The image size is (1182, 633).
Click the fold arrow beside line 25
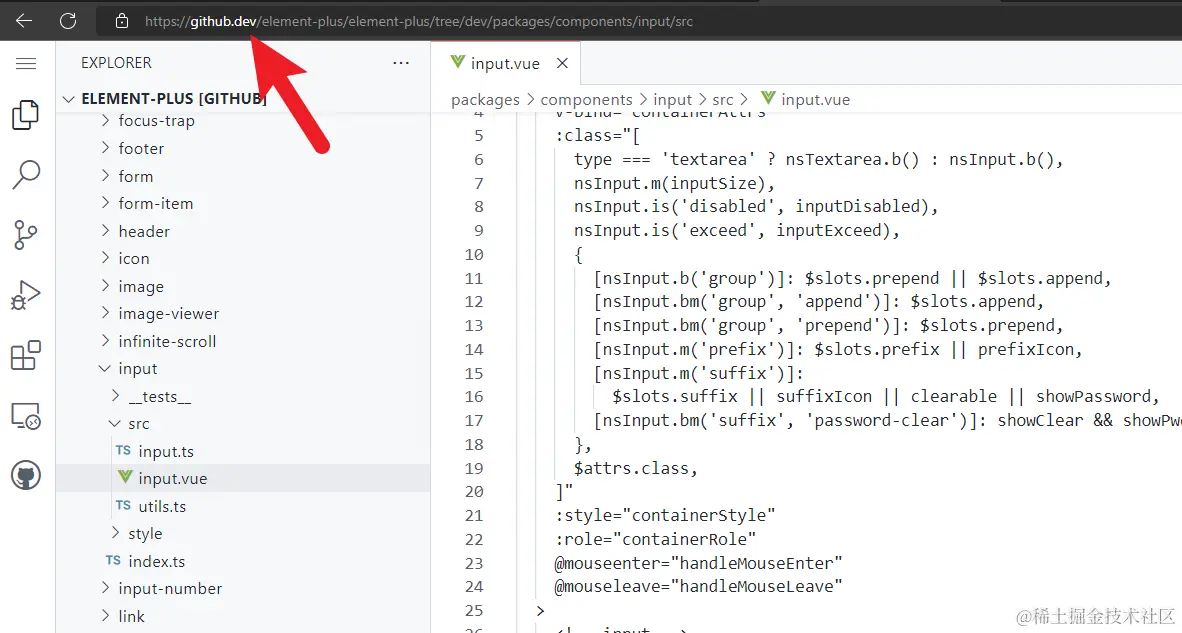click(x=540, y=610)
